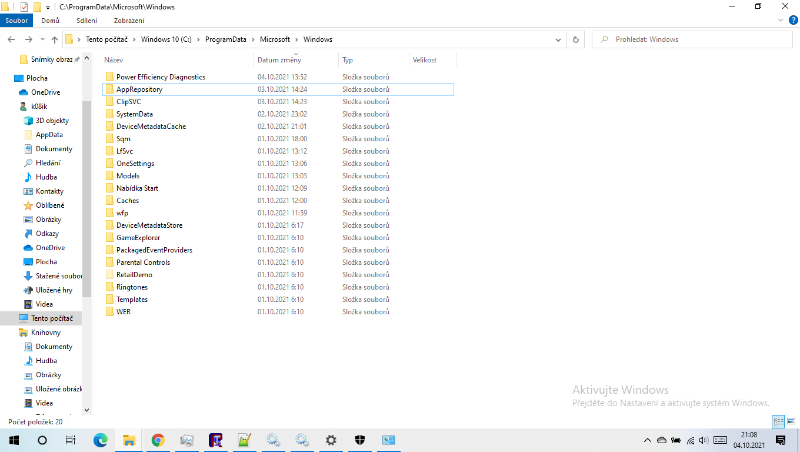Select the LfSvc folder icon
This screenshot has height=452, width=800.
[110, 151]
